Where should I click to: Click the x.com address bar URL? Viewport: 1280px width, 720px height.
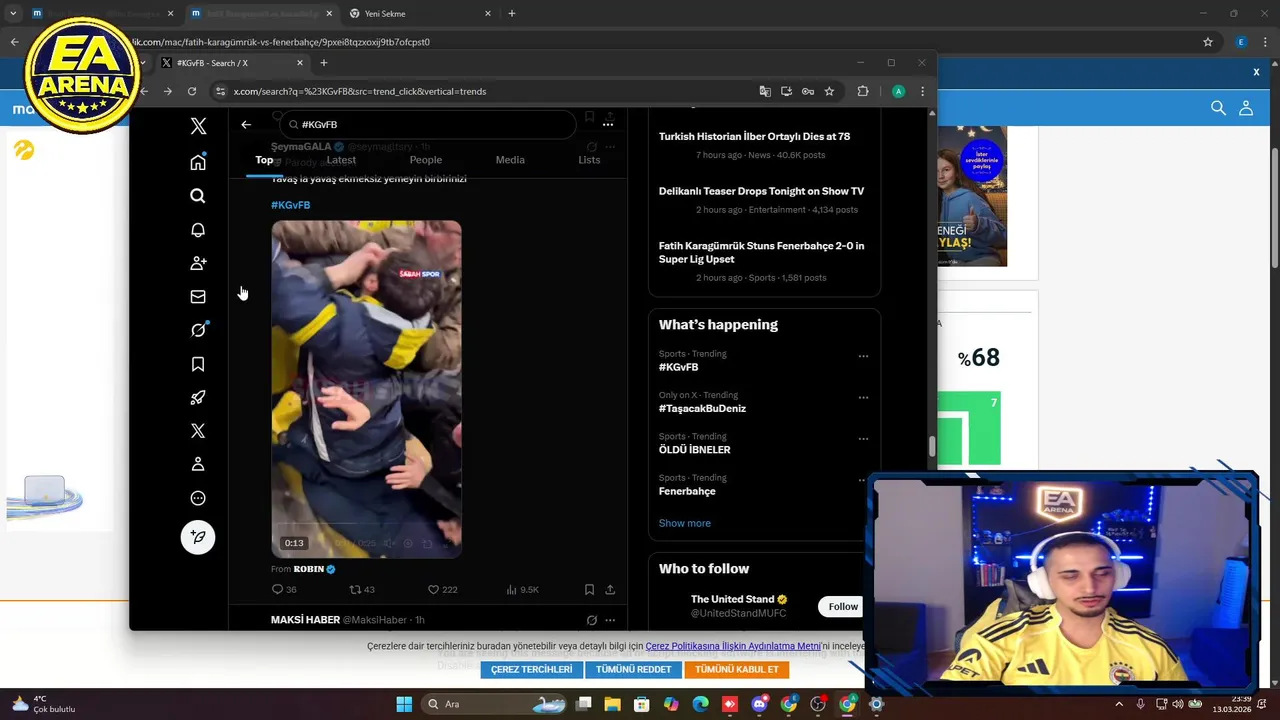coord(360,91)
